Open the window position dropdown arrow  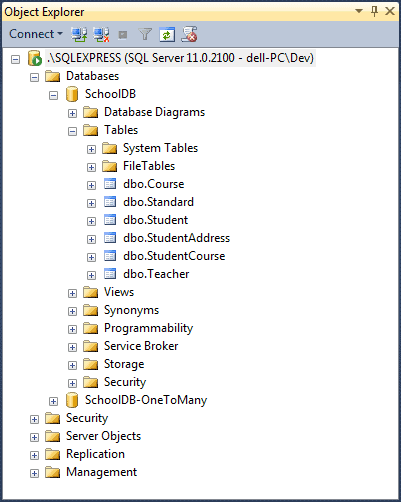point(359,11)
